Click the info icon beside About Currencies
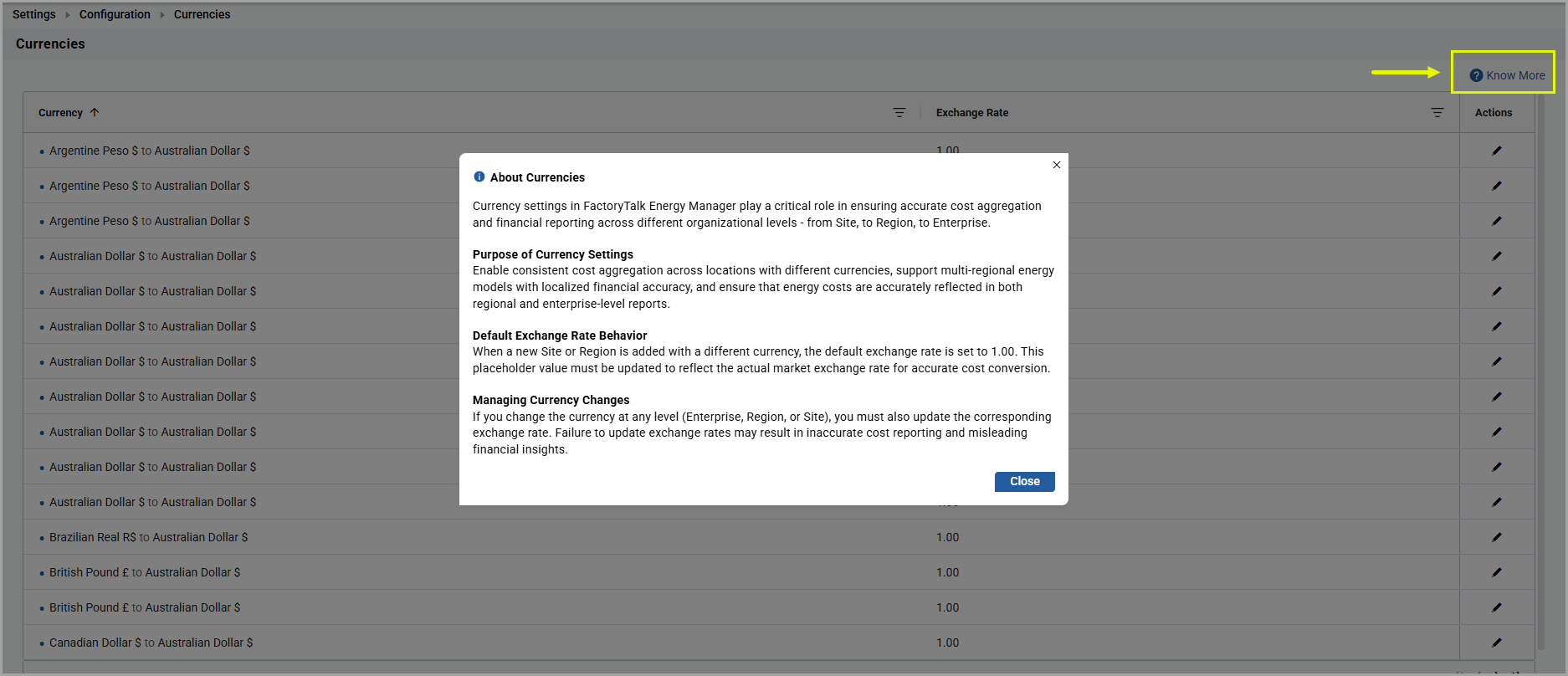This screenshot has height=676, width=1568. (x=479, y=177)
